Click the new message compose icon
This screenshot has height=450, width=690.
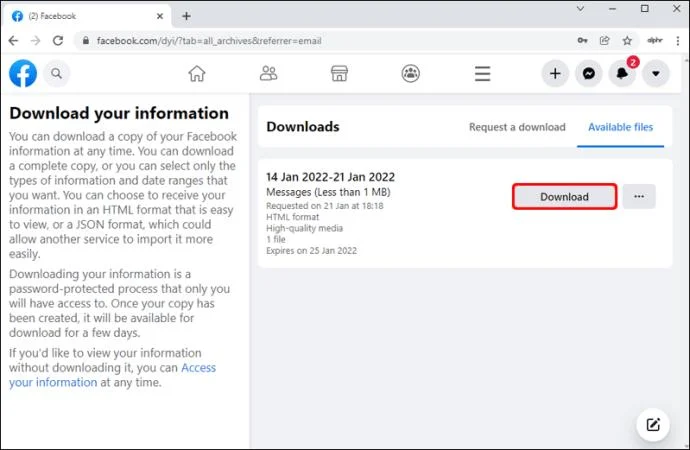tap(653, 424)
